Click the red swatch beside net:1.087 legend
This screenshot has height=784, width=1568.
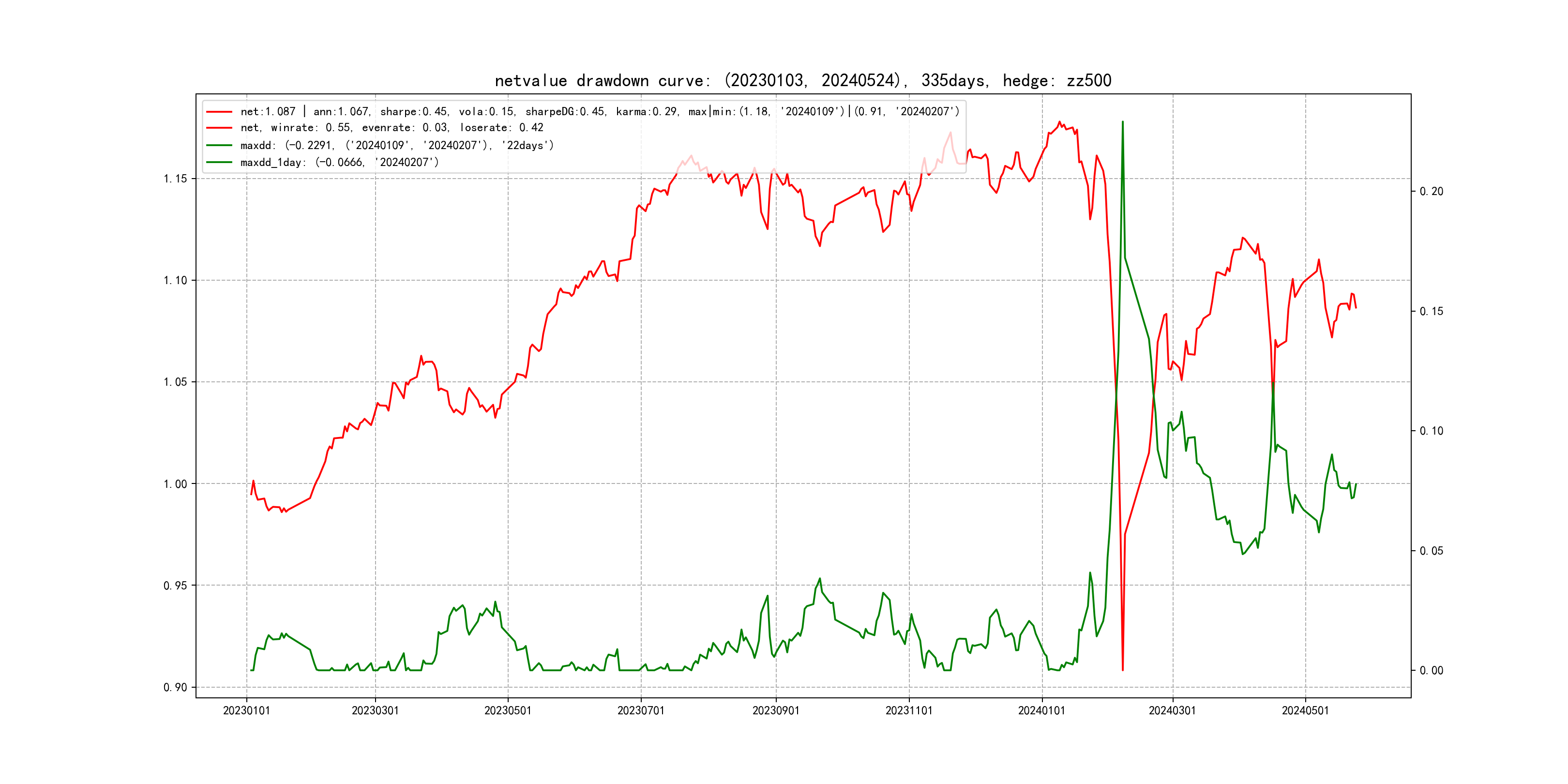coord(219,112)
